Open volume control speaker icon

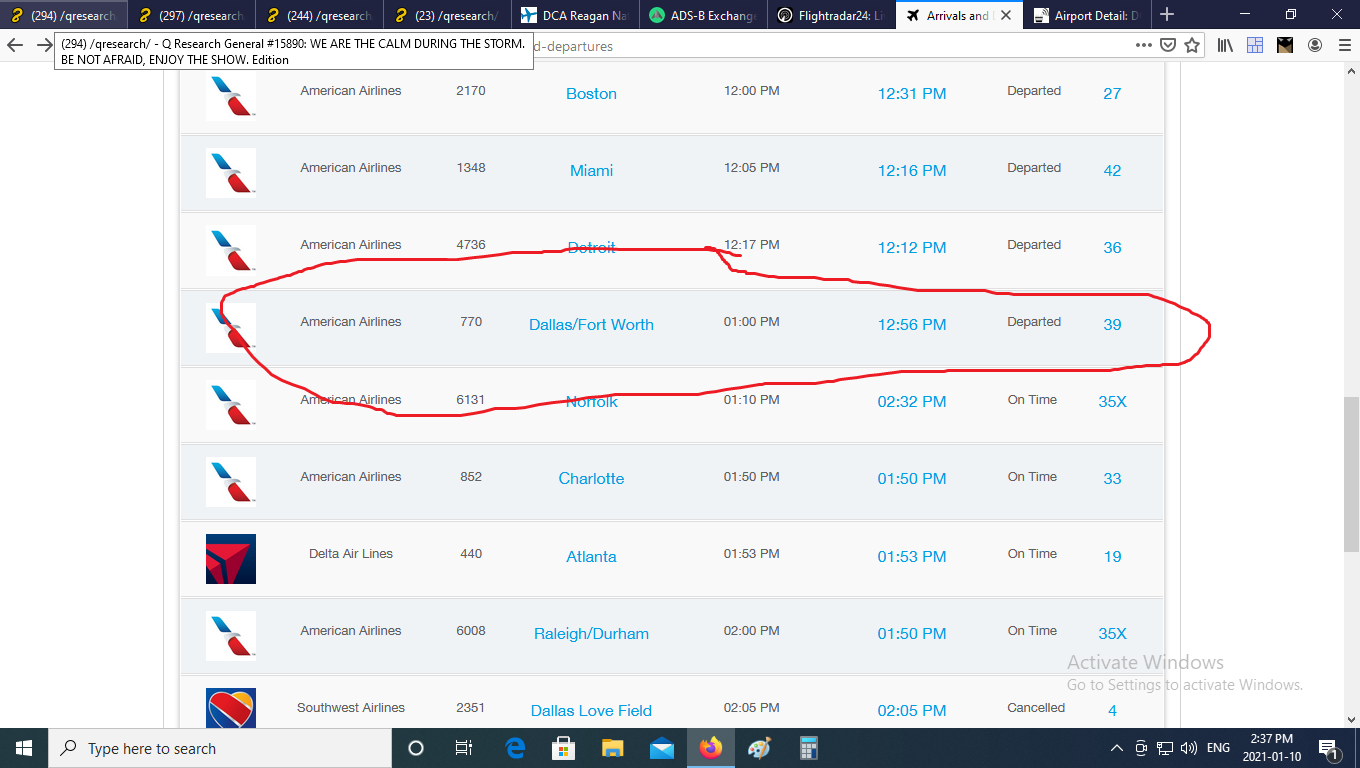coord(1189,748)
